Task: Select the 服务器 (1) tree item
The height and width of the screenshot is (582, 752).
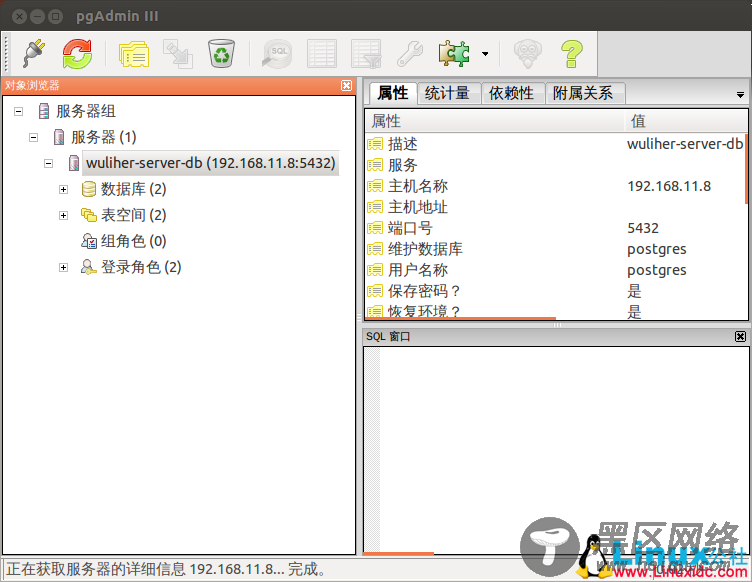Action: [104, 137]
